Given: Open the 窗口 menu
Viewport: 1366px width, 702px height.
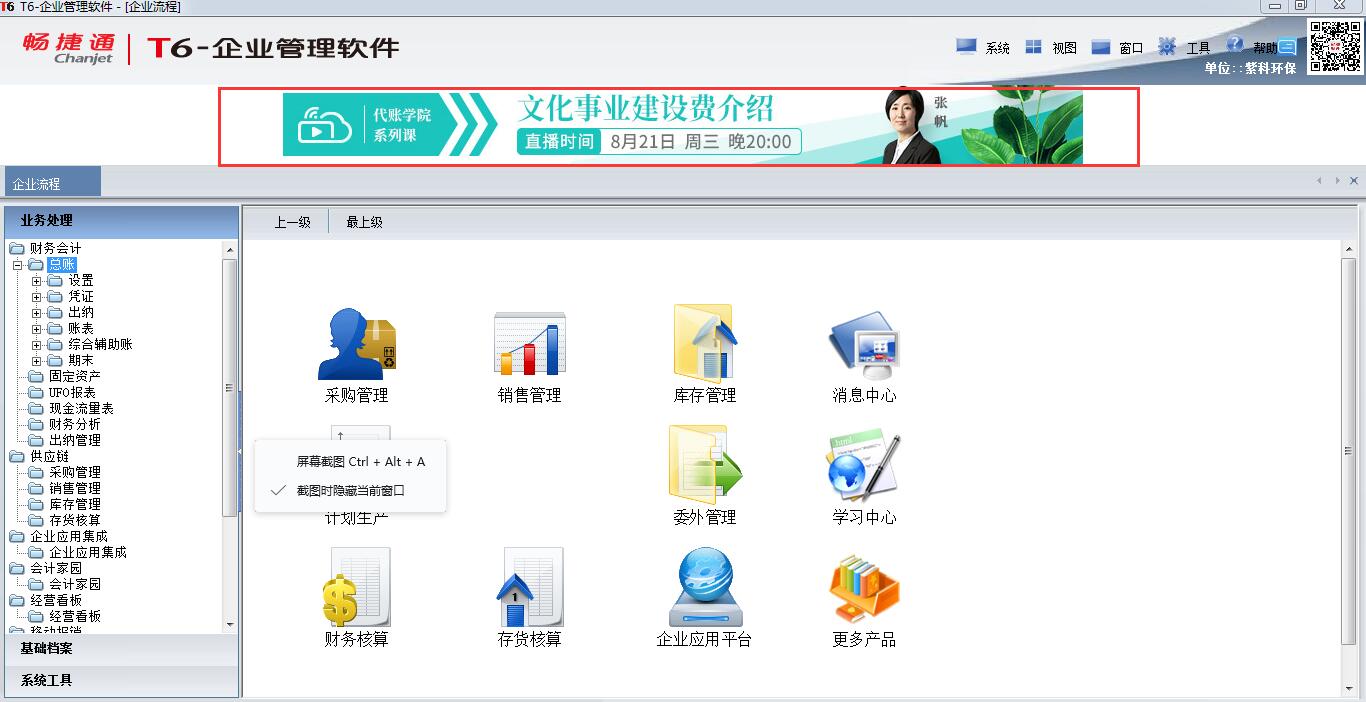Looking at the screenshot, I should [x=1131, y=48].
